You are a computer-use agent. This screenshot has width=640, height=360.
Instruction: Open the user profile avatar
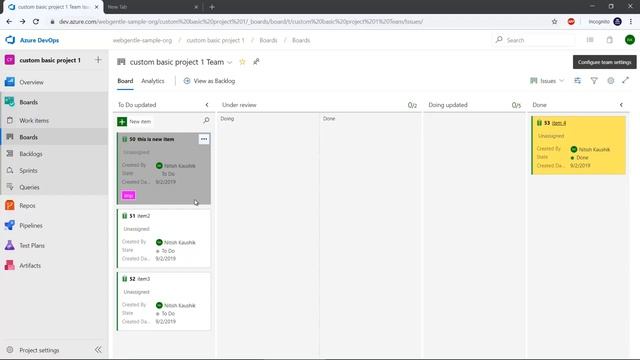coord(629,40)
